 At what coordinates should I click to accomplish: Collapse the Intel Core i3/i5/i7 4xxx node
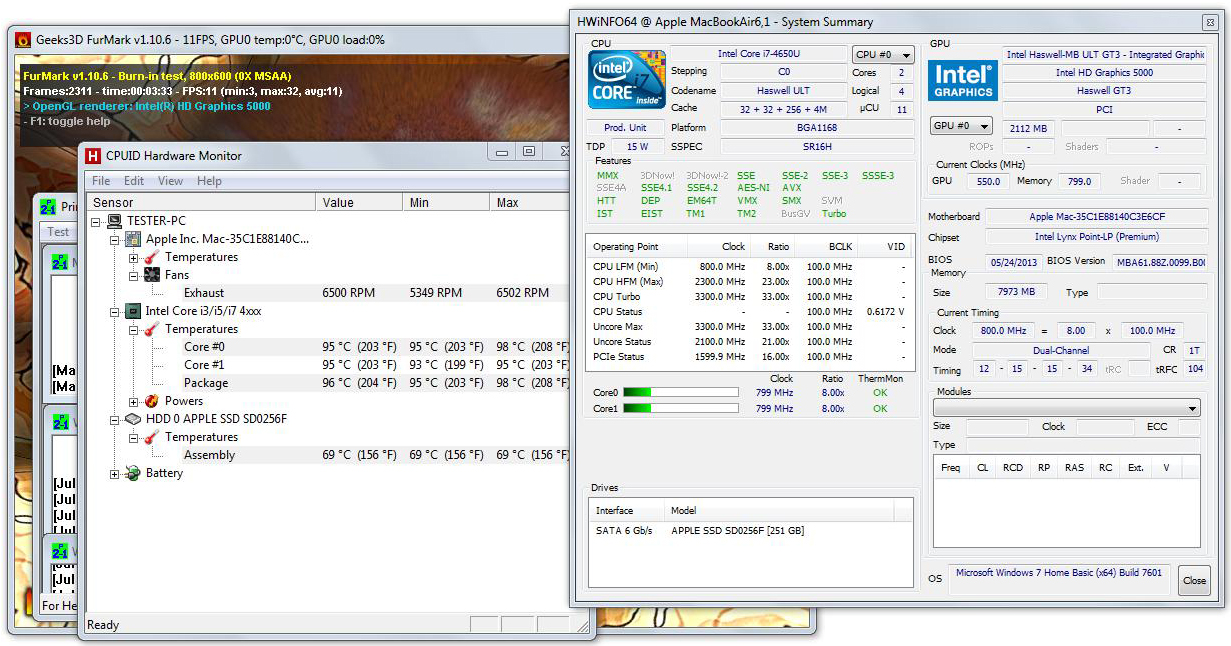(x=114, y=311)
